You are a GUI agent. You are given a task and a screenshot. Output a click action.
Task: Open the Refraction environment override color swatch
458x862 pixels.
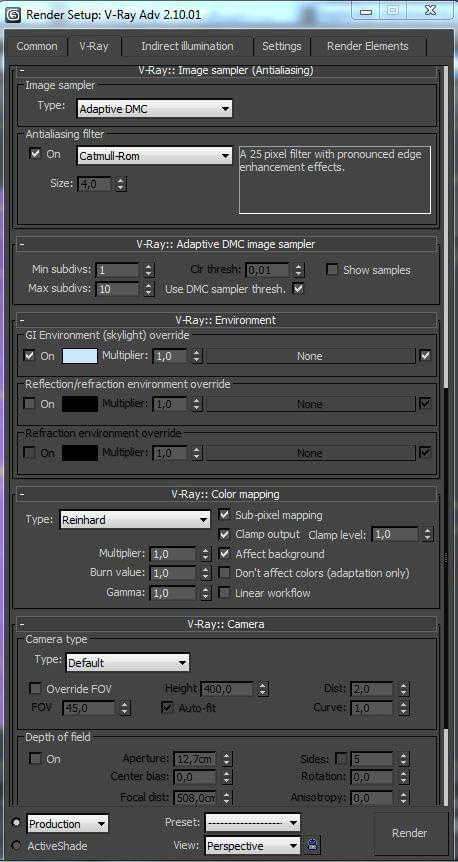click(x=80, y=453)
